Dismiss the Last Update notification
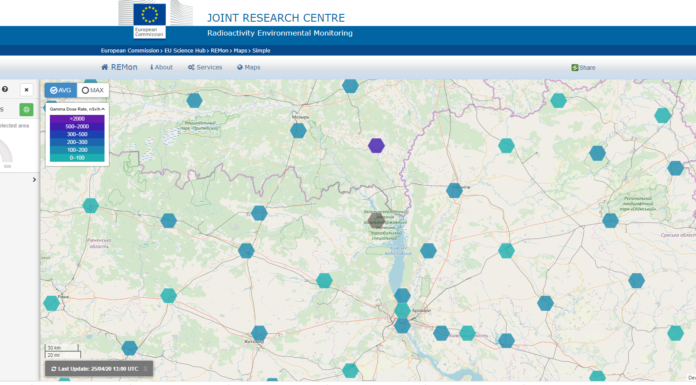The height and width of the screenshot is (385, 696). (145, 369)
